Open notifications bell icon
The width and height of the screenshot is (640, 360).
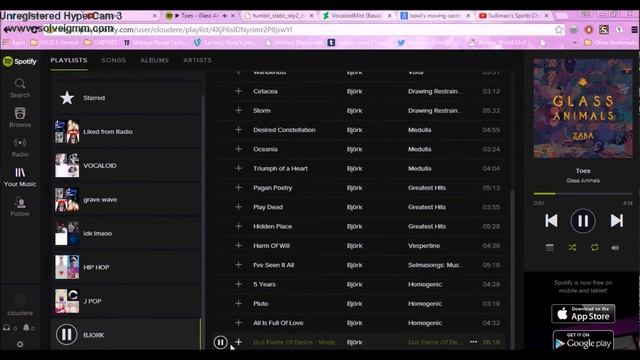tap(27, 327)
